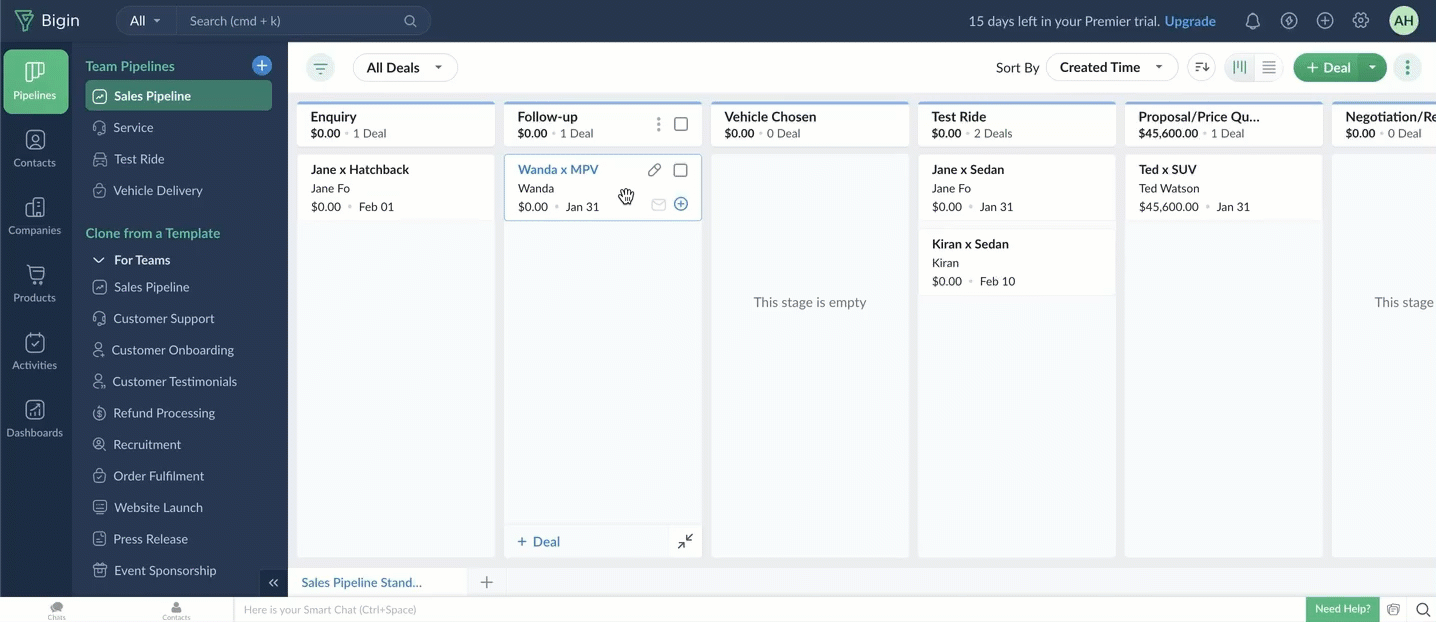Open the settings gear in top bar

1360,20
